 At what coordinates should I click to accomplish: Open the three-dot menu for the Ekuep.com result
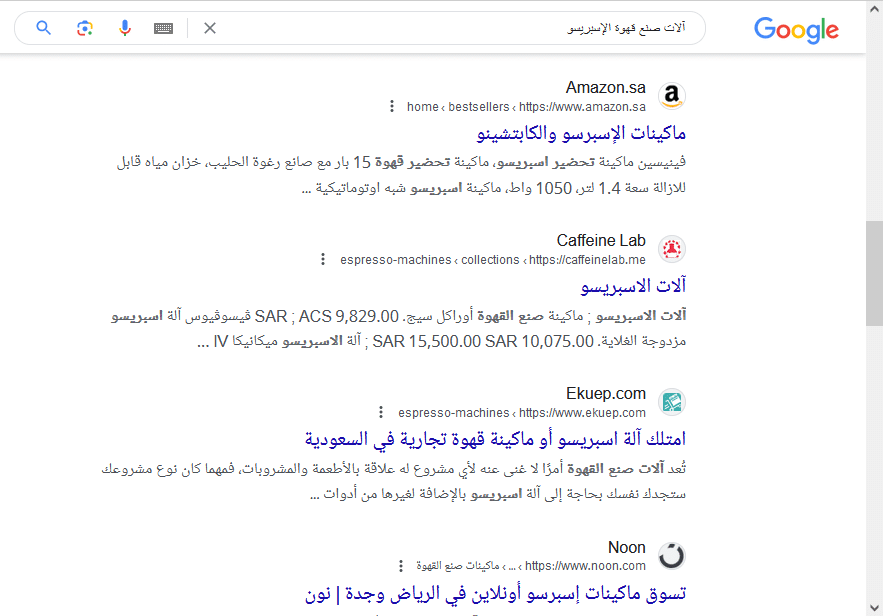tap(381, 412)
